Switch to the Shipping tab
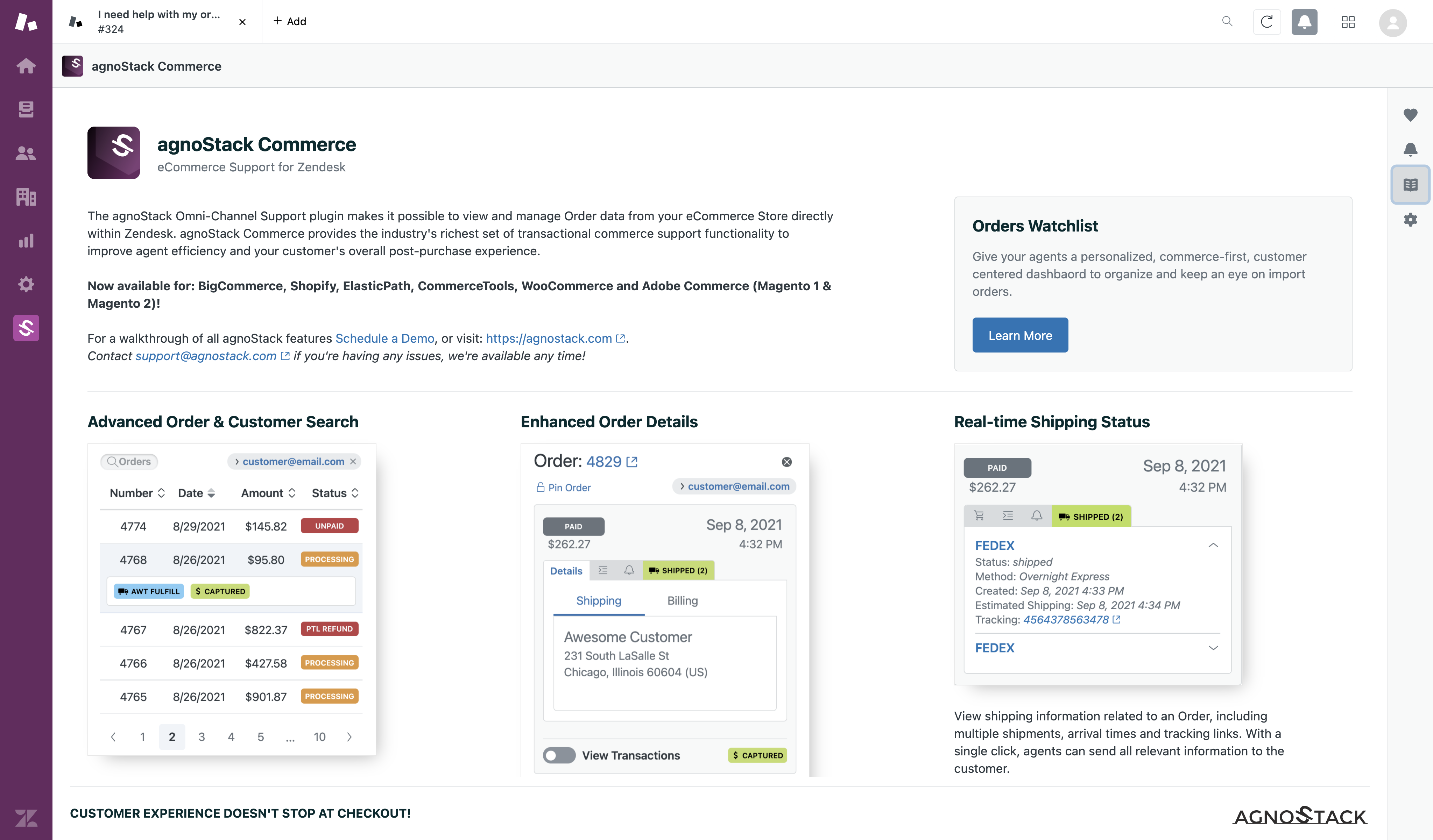This screenshot has height=840, width=1433. tap(598, 600)
